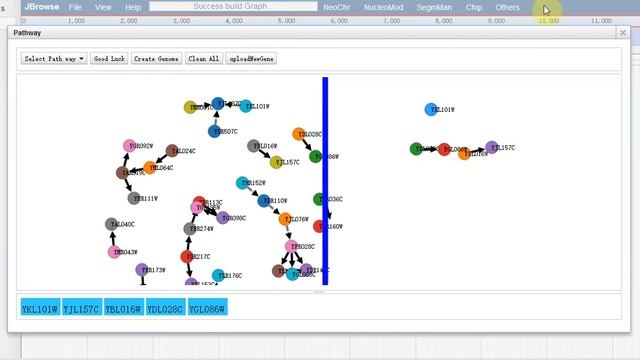The image size is (640, 360).
Task: Click the olive node at top-left of cluster
Action: tap(190, 107)
